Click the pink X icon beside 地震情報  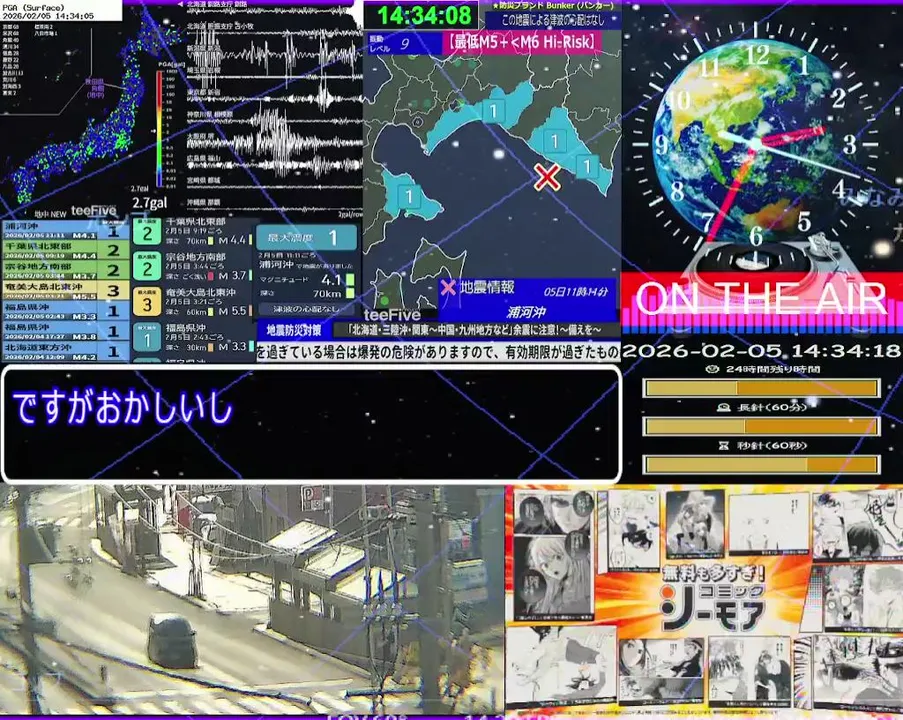coord(448,287)
